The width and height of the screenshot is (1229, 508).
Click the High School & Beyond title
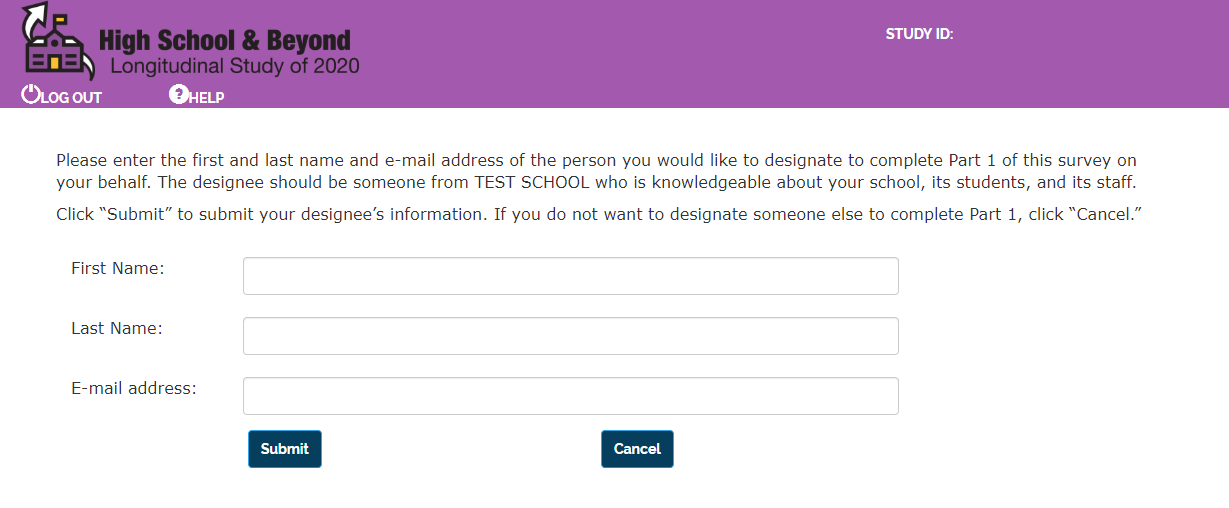pos(225,41)
